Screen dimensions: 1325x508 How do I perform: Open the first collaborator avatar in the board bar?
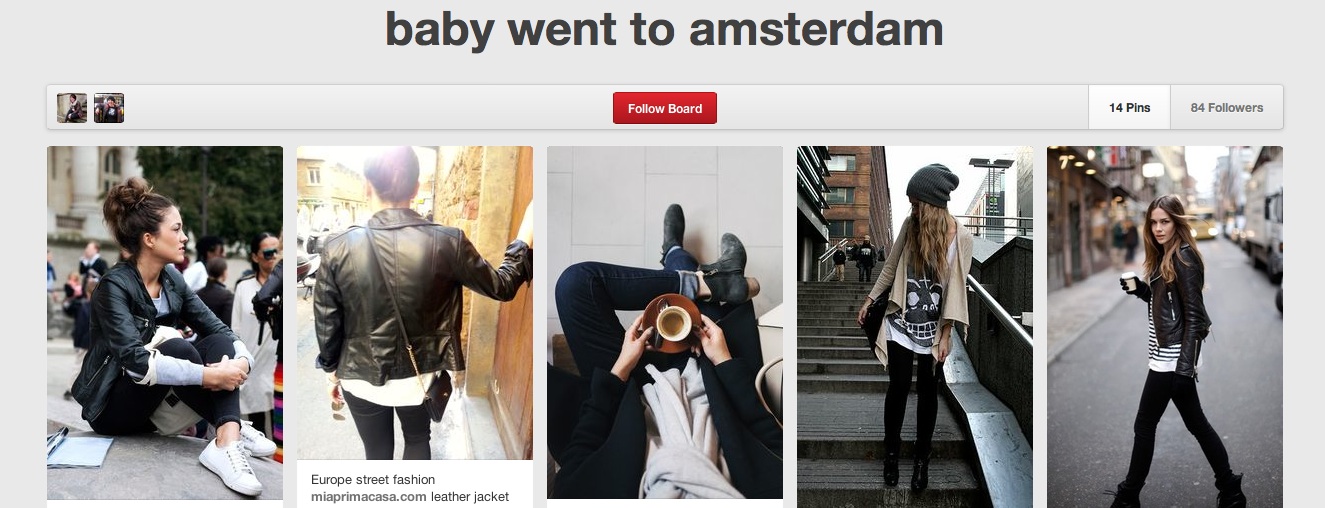[x=72, y=108]
